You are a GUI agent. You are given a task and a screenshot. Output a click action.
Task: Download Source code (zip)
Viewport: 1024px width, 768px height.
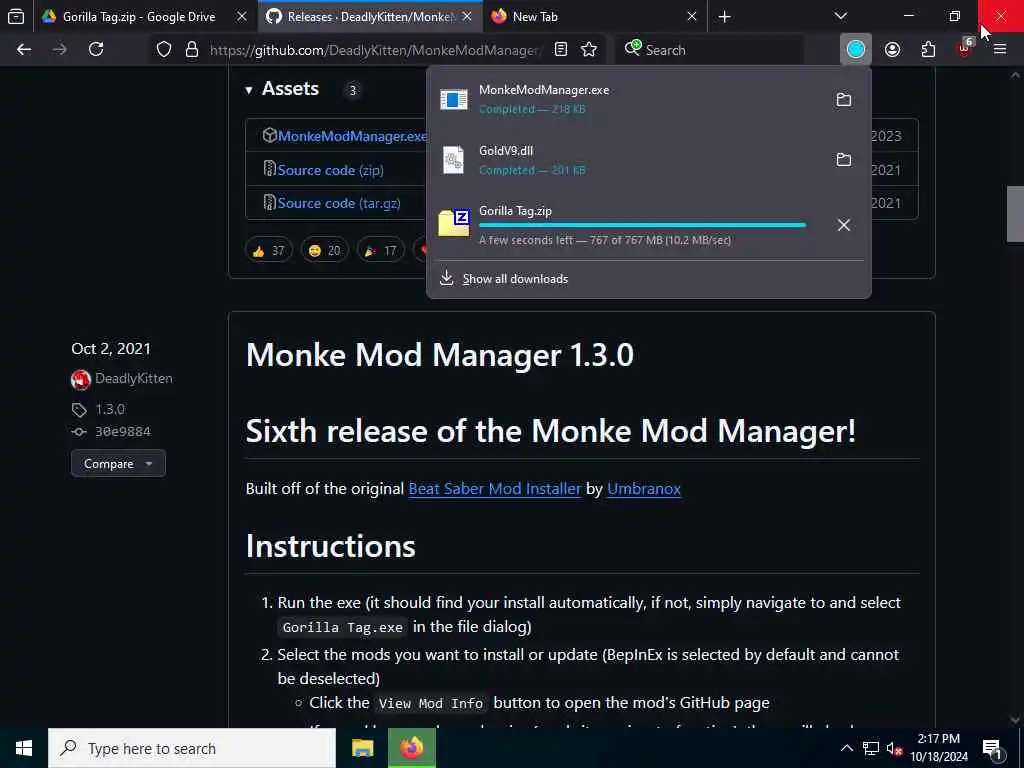[330, 170]
